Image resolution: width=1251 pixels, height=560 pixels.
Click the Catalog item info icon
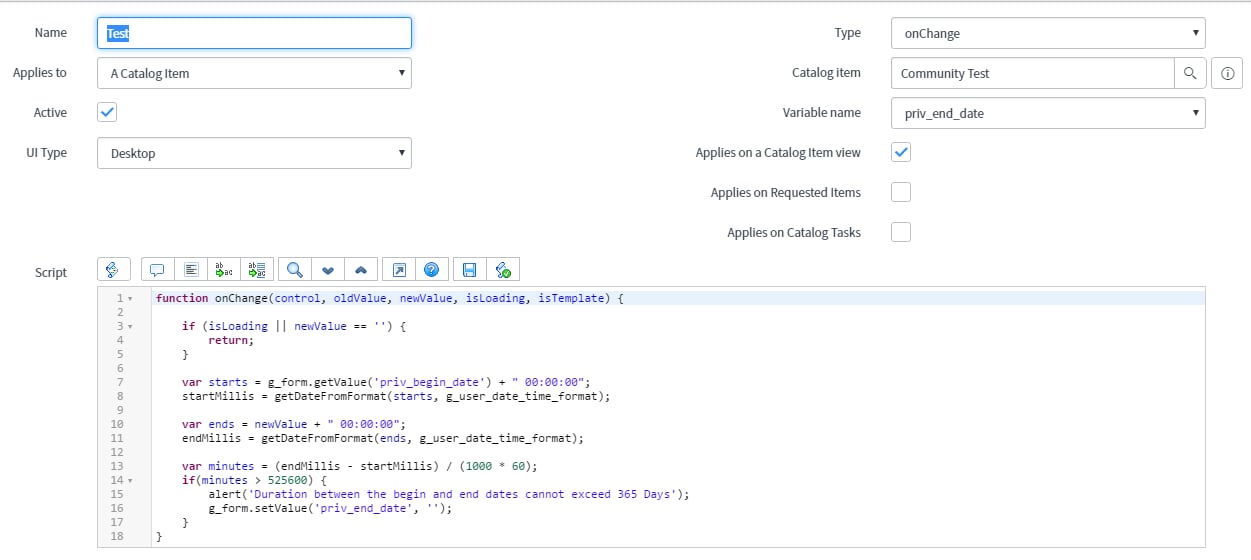click(x=1227, y=73)
